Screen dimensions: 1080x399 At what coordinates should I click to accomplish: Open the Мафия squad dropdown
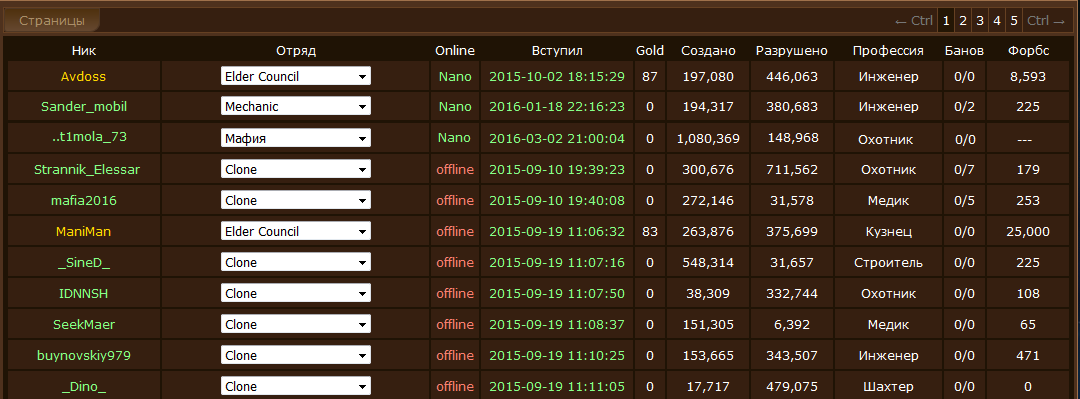tap(295, 139)
